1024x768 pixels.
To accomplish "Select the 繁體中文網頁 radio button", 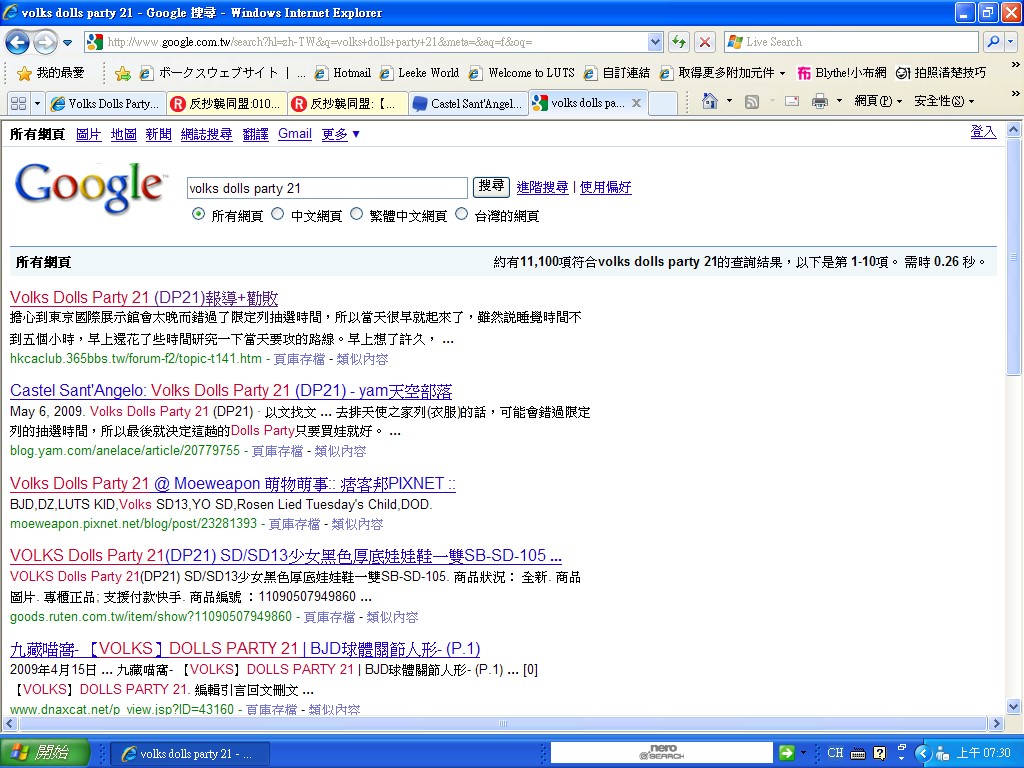I will [357, 214].
